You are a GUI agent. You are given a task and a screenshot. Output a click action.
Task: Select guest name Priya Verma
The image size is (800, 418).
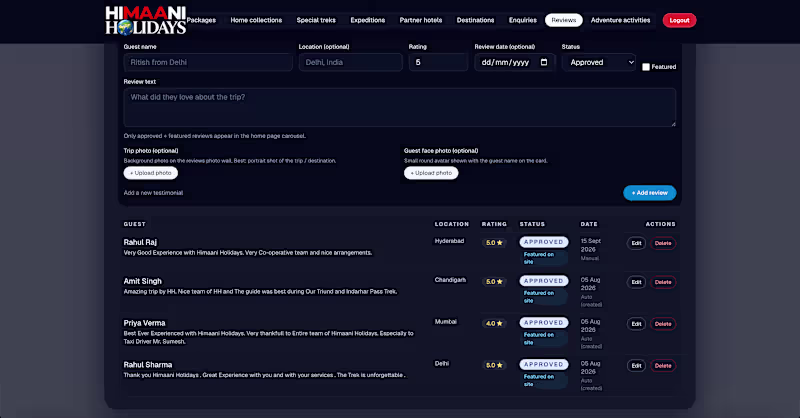point(144,323)
